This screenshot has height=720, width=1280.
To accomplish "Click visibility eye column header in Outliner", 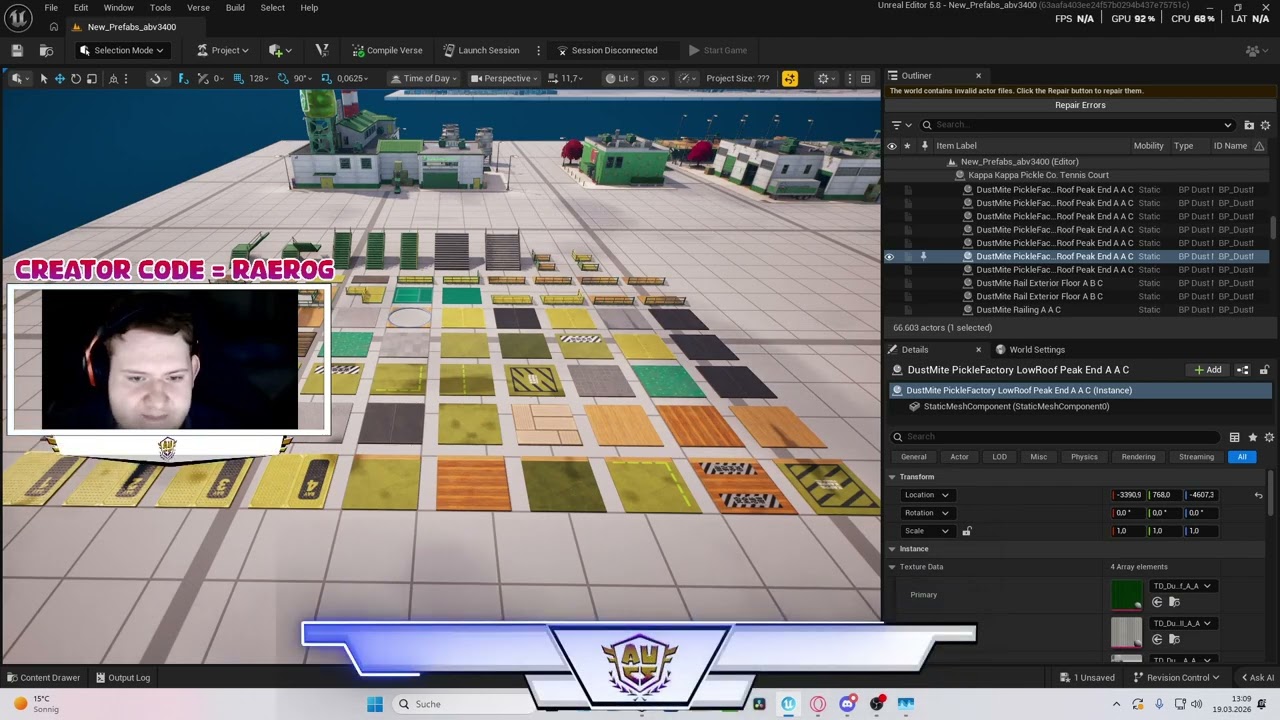I will click(892, 146).
